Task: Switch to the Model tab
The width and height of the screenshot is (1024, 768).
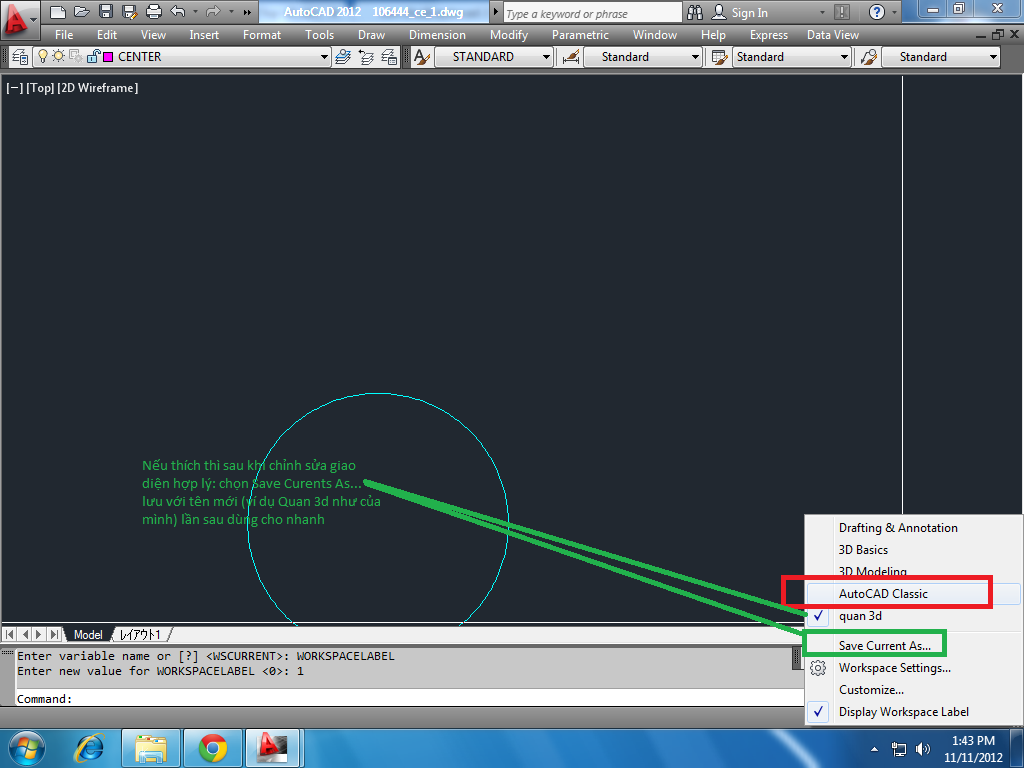Action: pyautogui.click(x=88, y=635)
